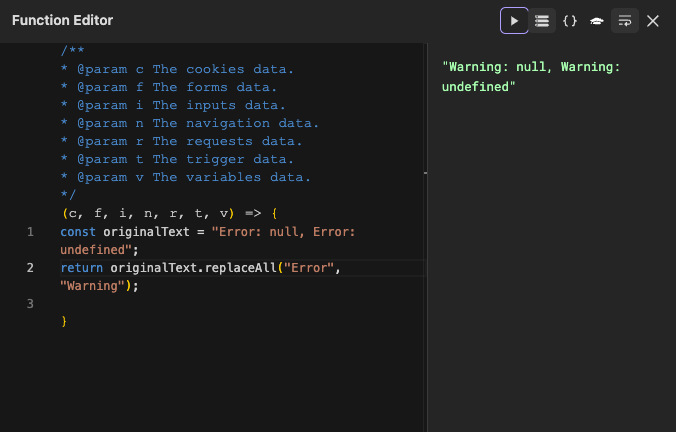Toggle the word wrap icon
The image size is (676, 432).
pyautogui.click(x=625, y=21)
